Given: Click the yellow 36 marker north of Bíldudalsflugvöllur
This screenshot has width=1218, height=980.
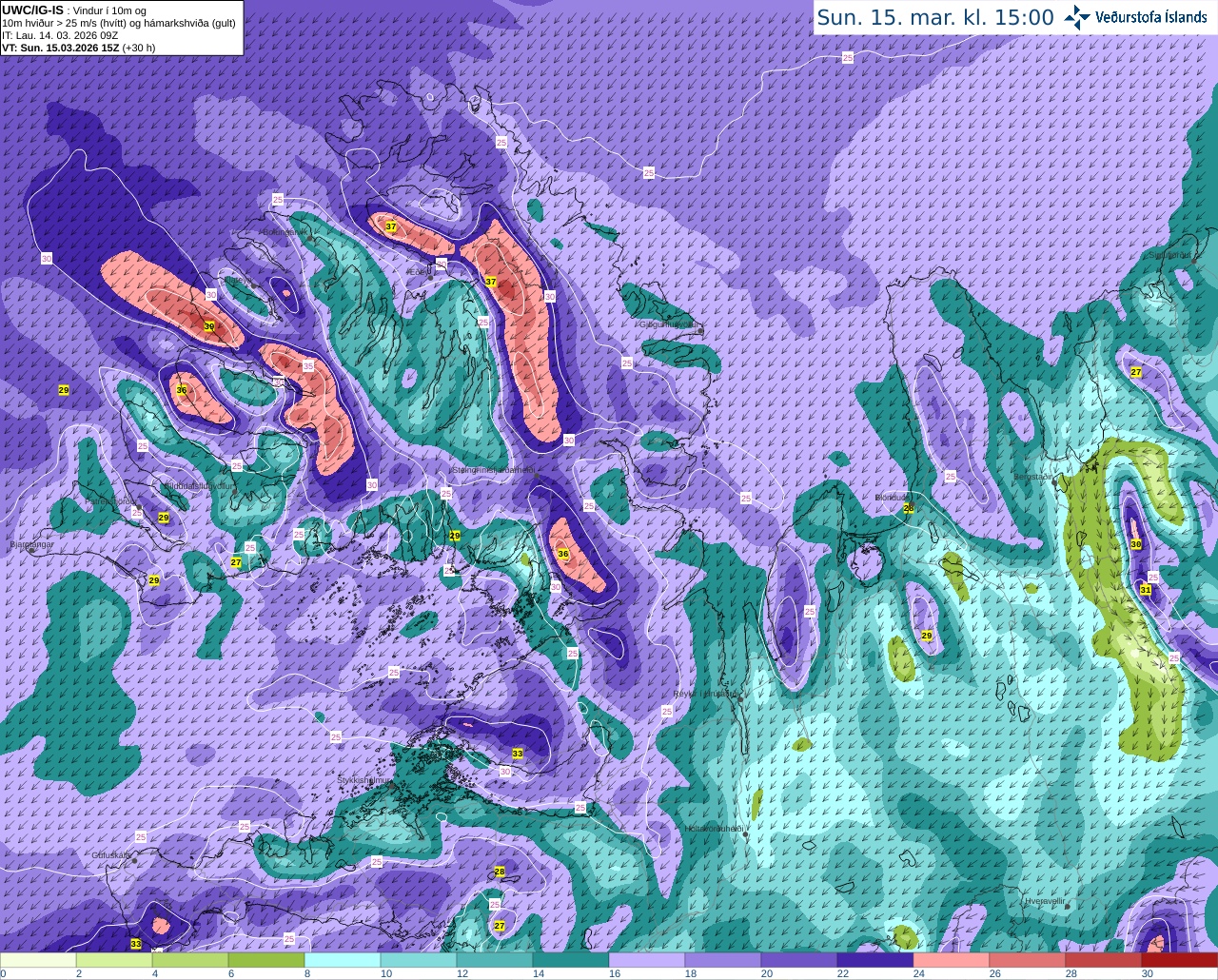Looking at the screenshot, I should [x=182, y=390].
